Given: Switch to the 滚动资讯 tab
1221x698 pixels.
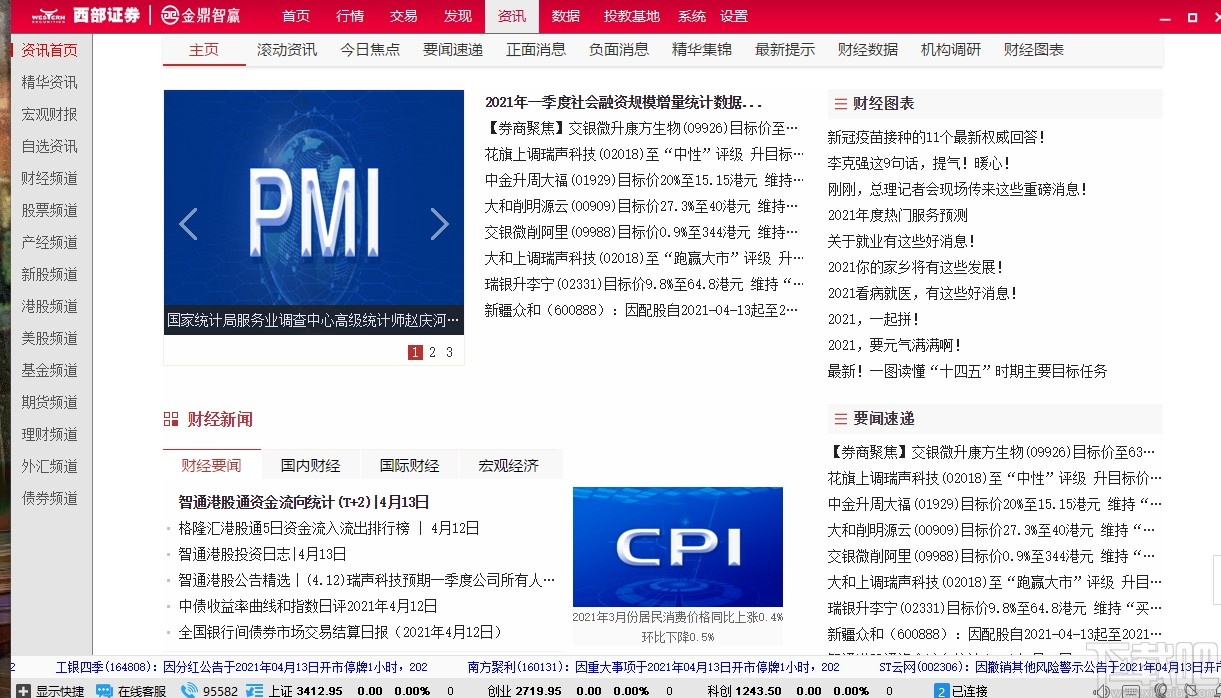Looking at the screenshot, I should (287, 48).
